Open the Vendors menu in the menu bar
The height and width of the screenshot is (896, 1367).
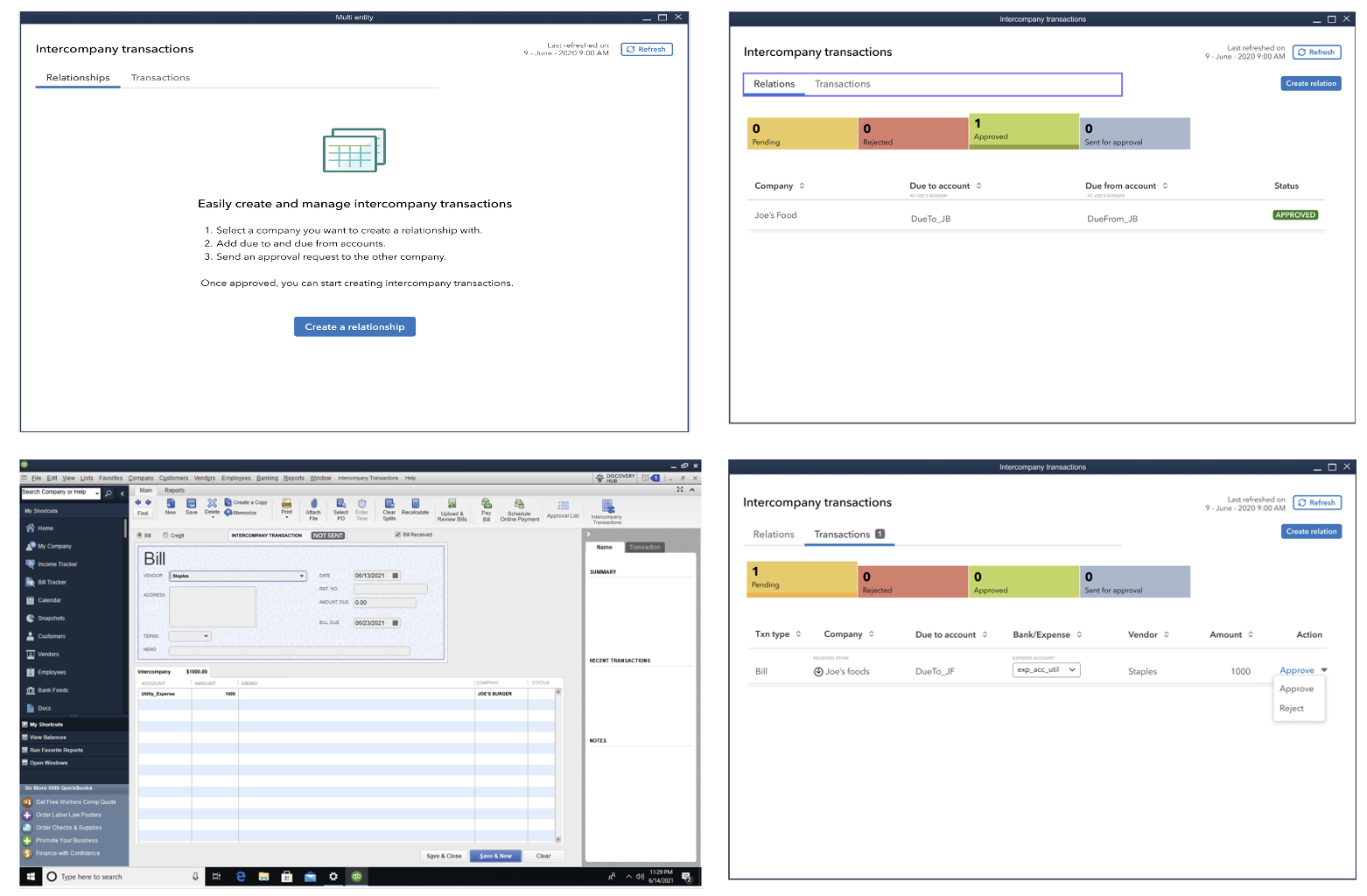tap(205, 478)
